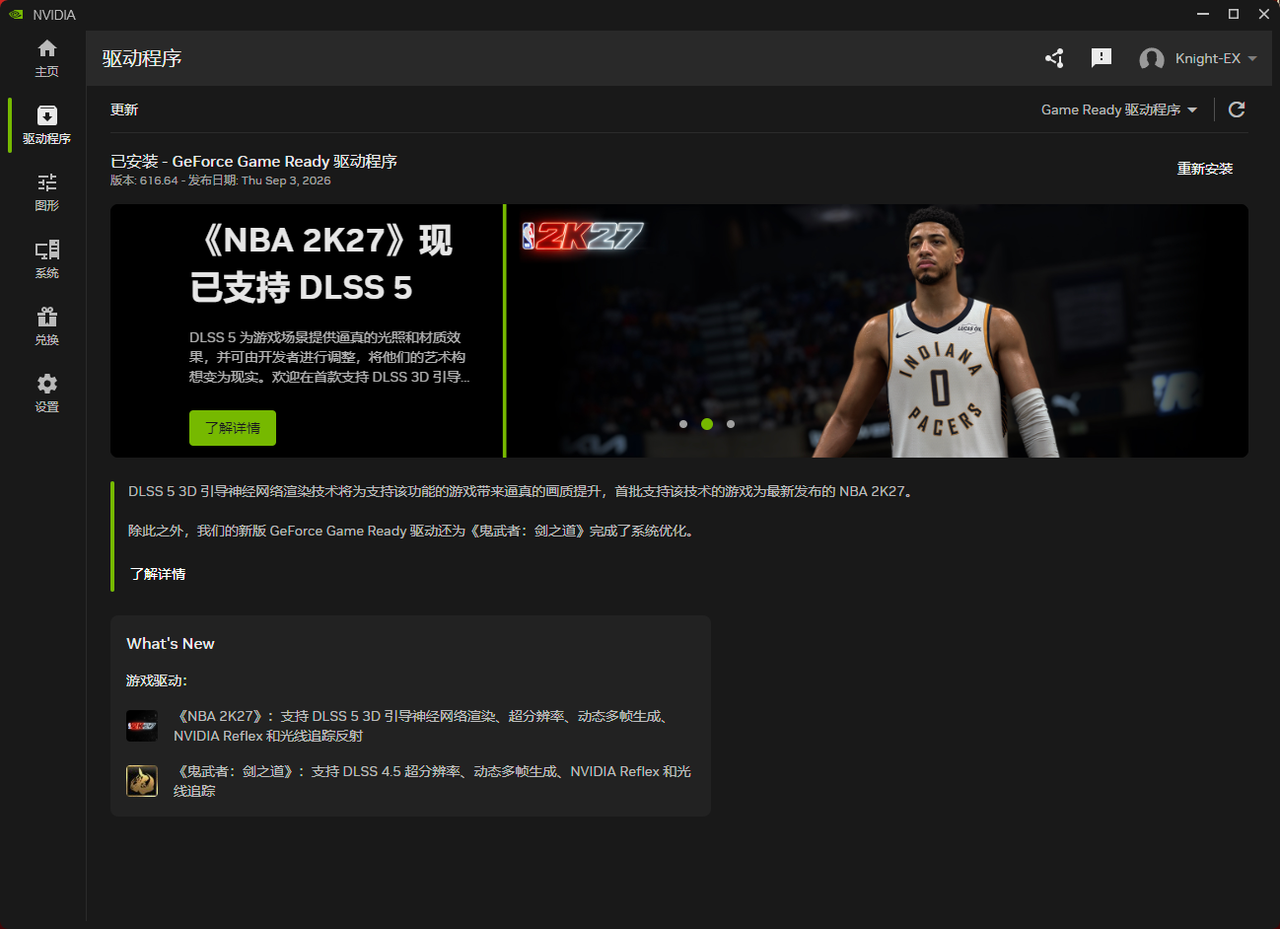The image size is (1280, 929).
Task: Click the NBA 2K27 player banner image
Action: click(878, 331)
